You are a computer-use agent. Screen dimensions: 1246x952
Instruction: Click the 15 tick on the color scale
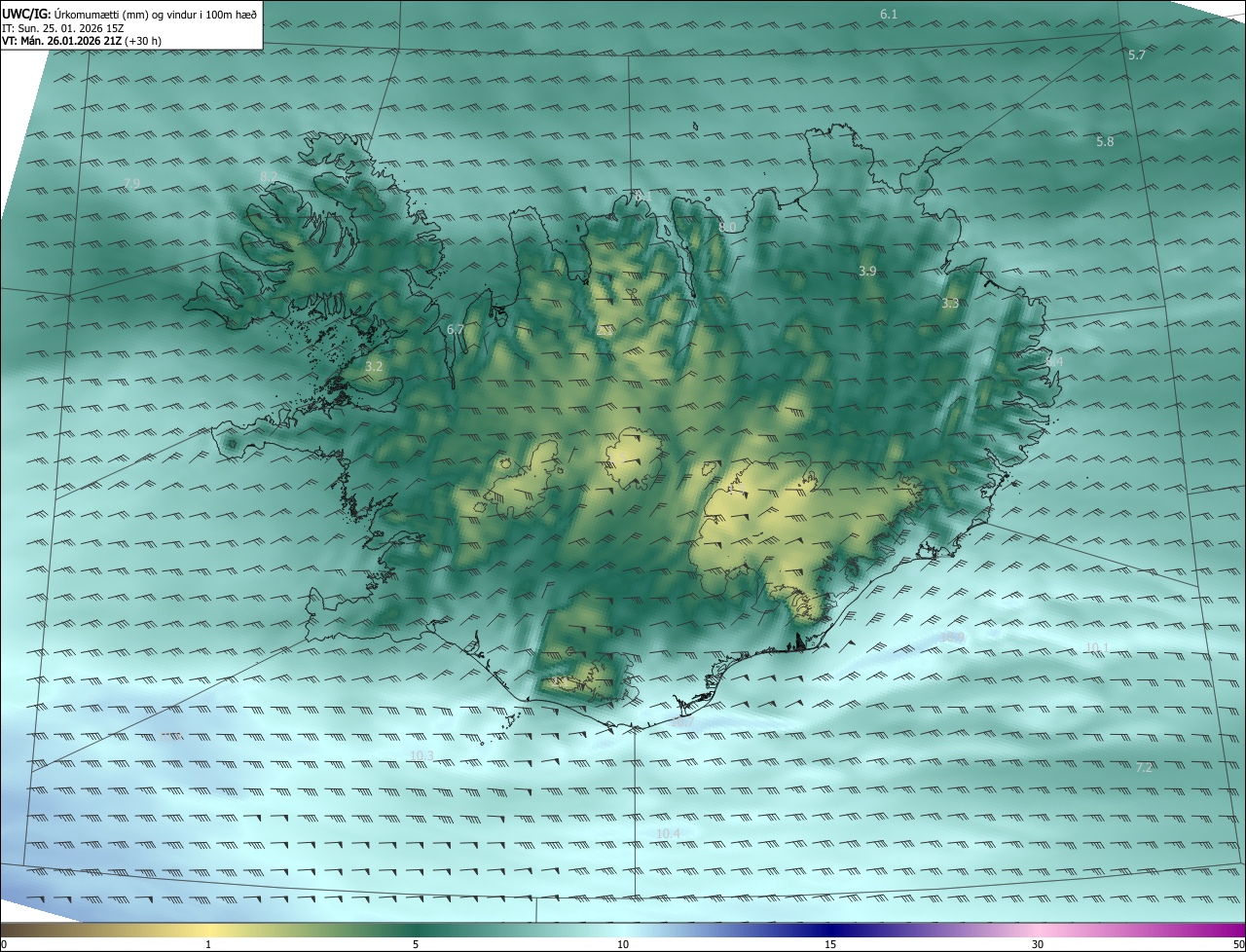coord(830,945)
